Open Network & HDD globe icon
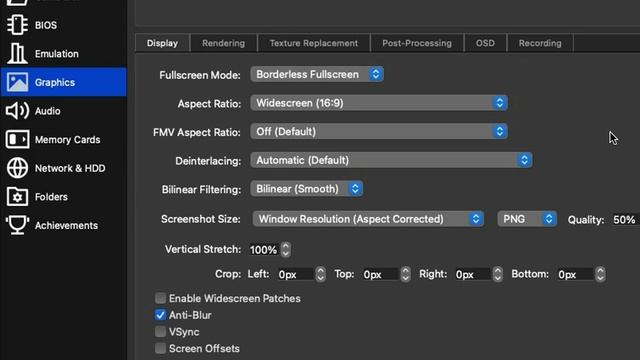The width and height of the screenshot is (640, 360). [x=17, y=168]
